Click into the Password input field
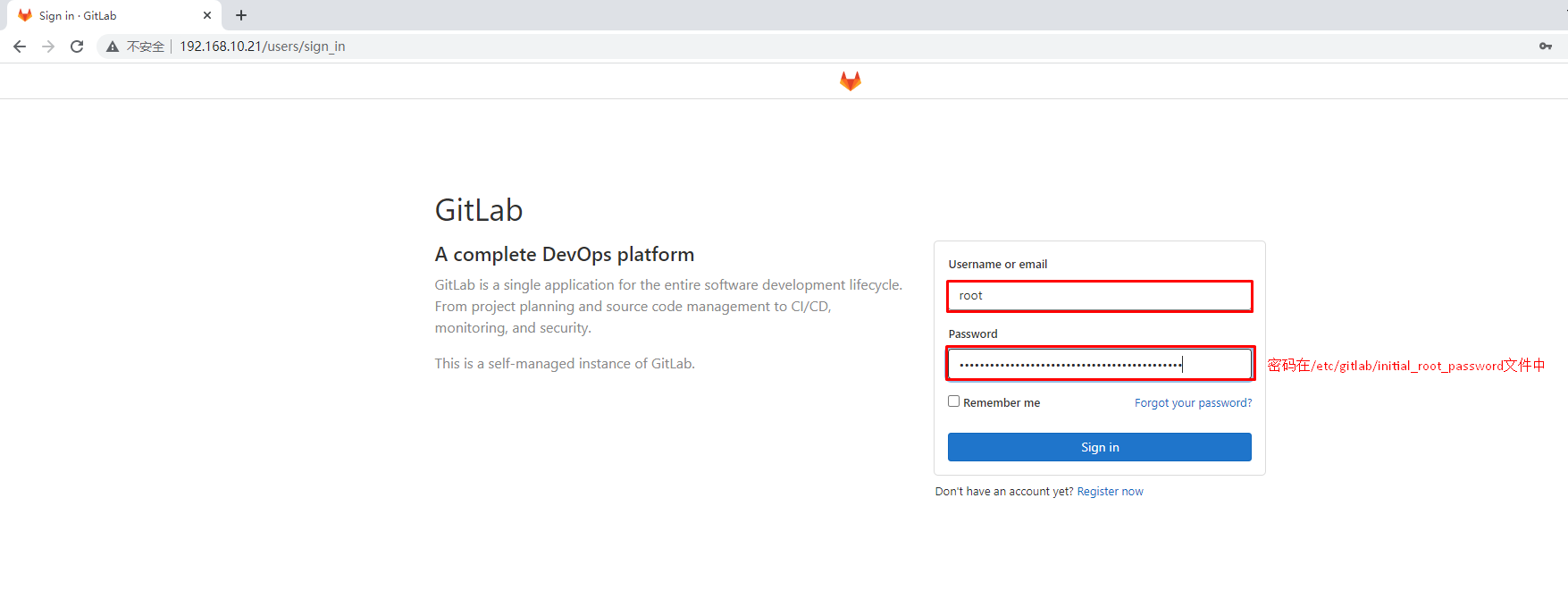Image resolution: width=1568 pixels, height=591 pixels. 1099,364
